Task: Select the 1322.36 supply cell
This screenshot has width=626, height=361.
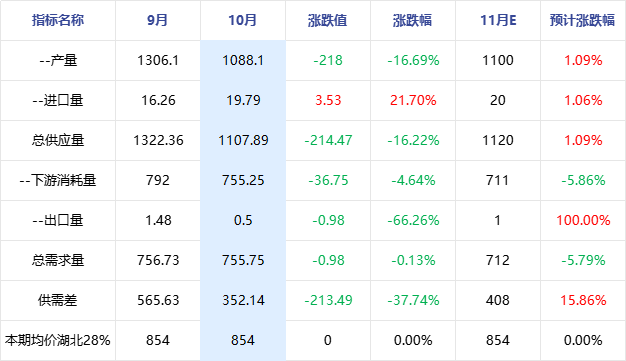Action: pos(158,140)
